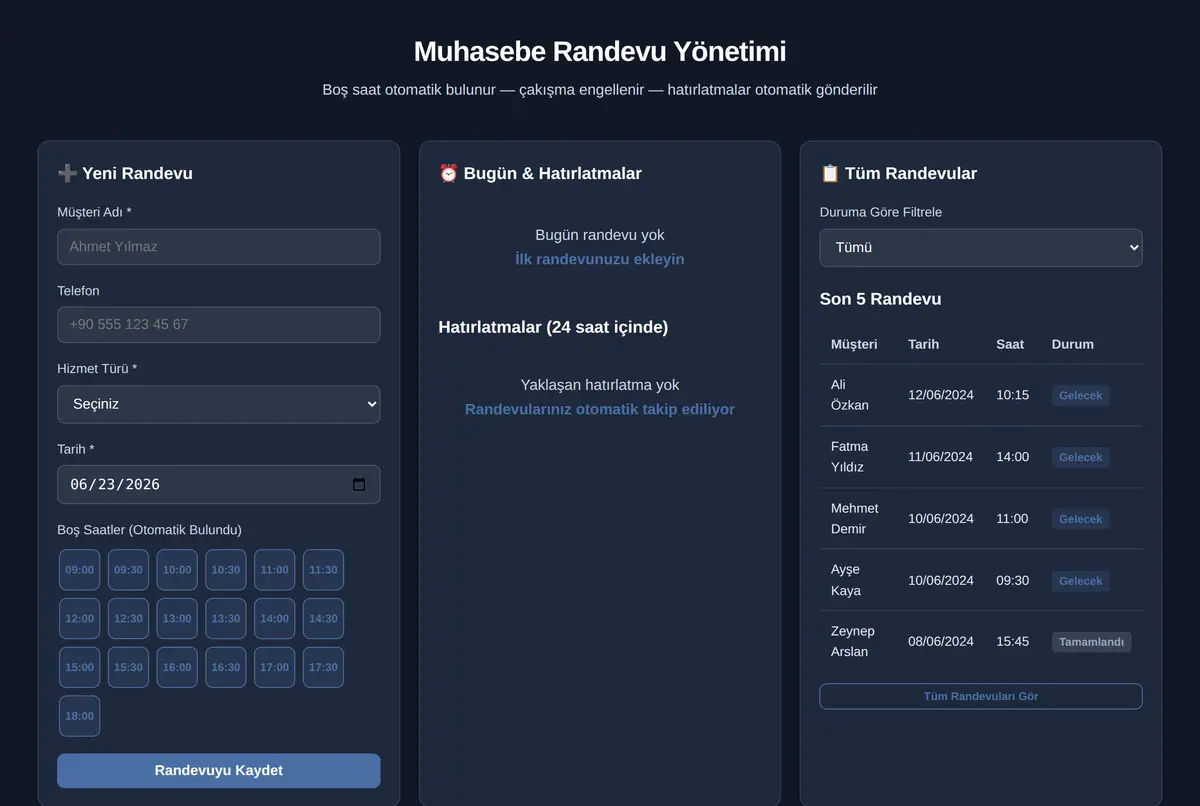
Task: Choose the 17:30 time slot
Action: 323,667
